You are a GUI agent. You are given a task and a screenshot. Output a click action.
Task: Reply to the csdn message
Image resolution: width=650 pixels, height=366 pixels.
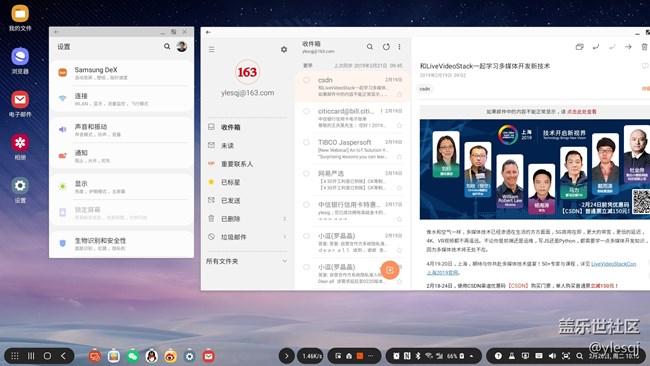tap(596, 47)
